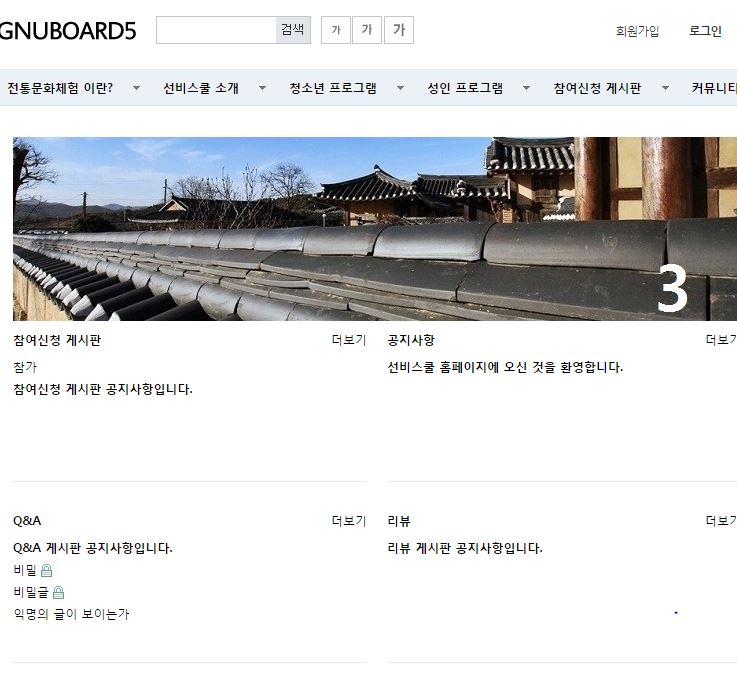This screenshot has height=693, width=737.
Task: Click the lock icon next to 비밀글
Action: coord(58,592)
